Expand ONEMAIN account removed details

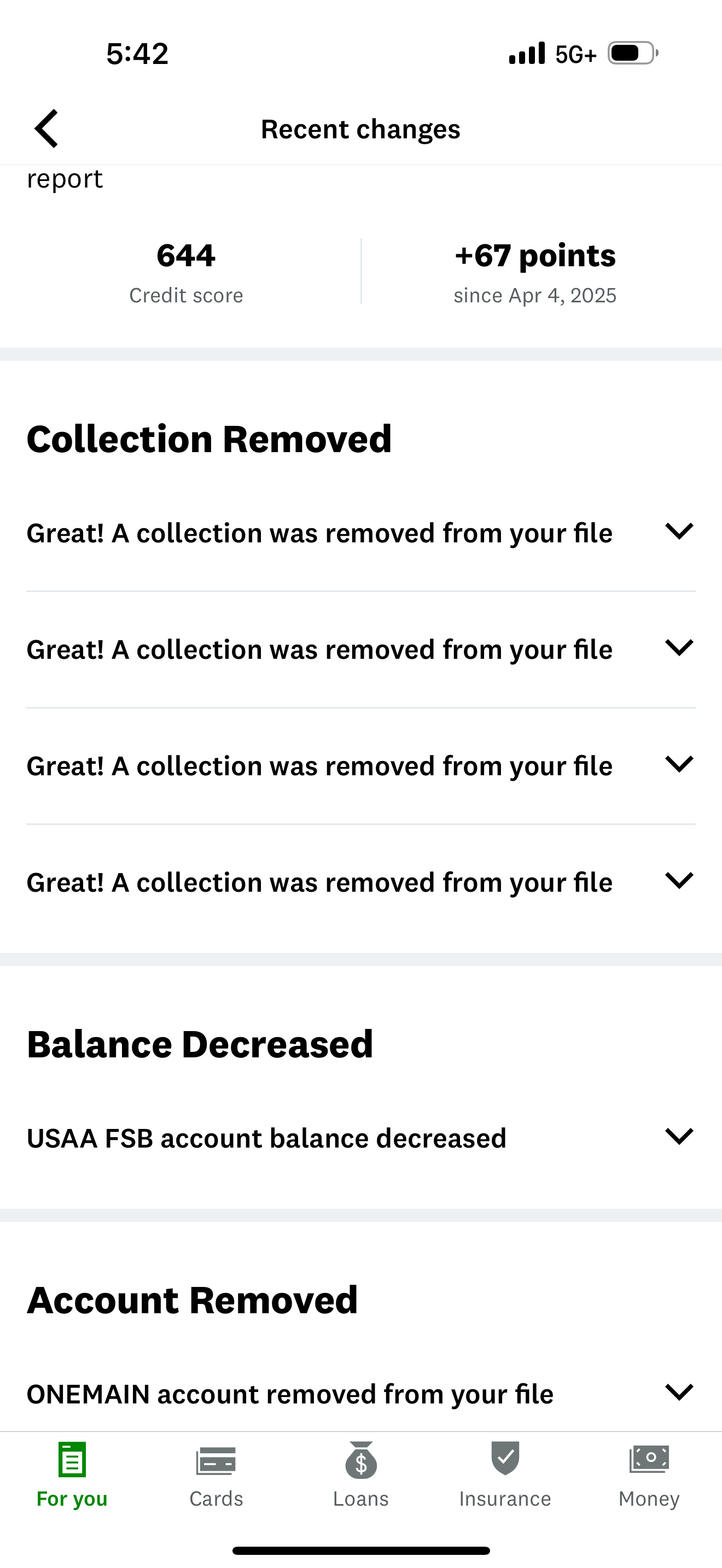[x=681, y=1393]
